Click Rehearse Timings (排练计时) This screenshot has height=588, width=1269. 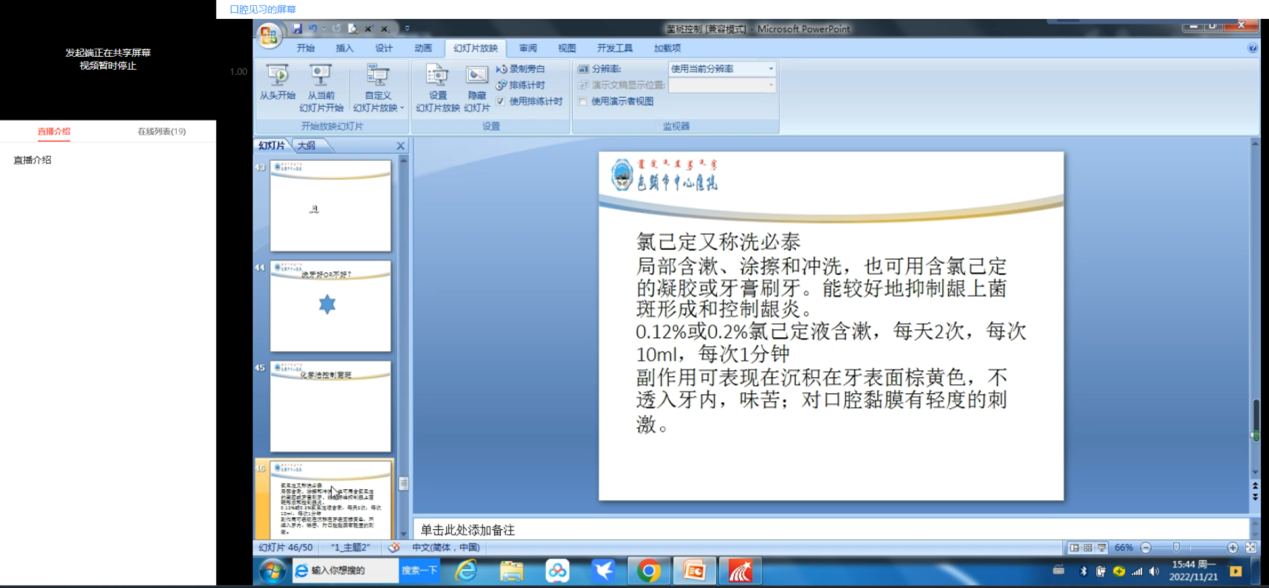pyautogui.click(x=521, y=85)
